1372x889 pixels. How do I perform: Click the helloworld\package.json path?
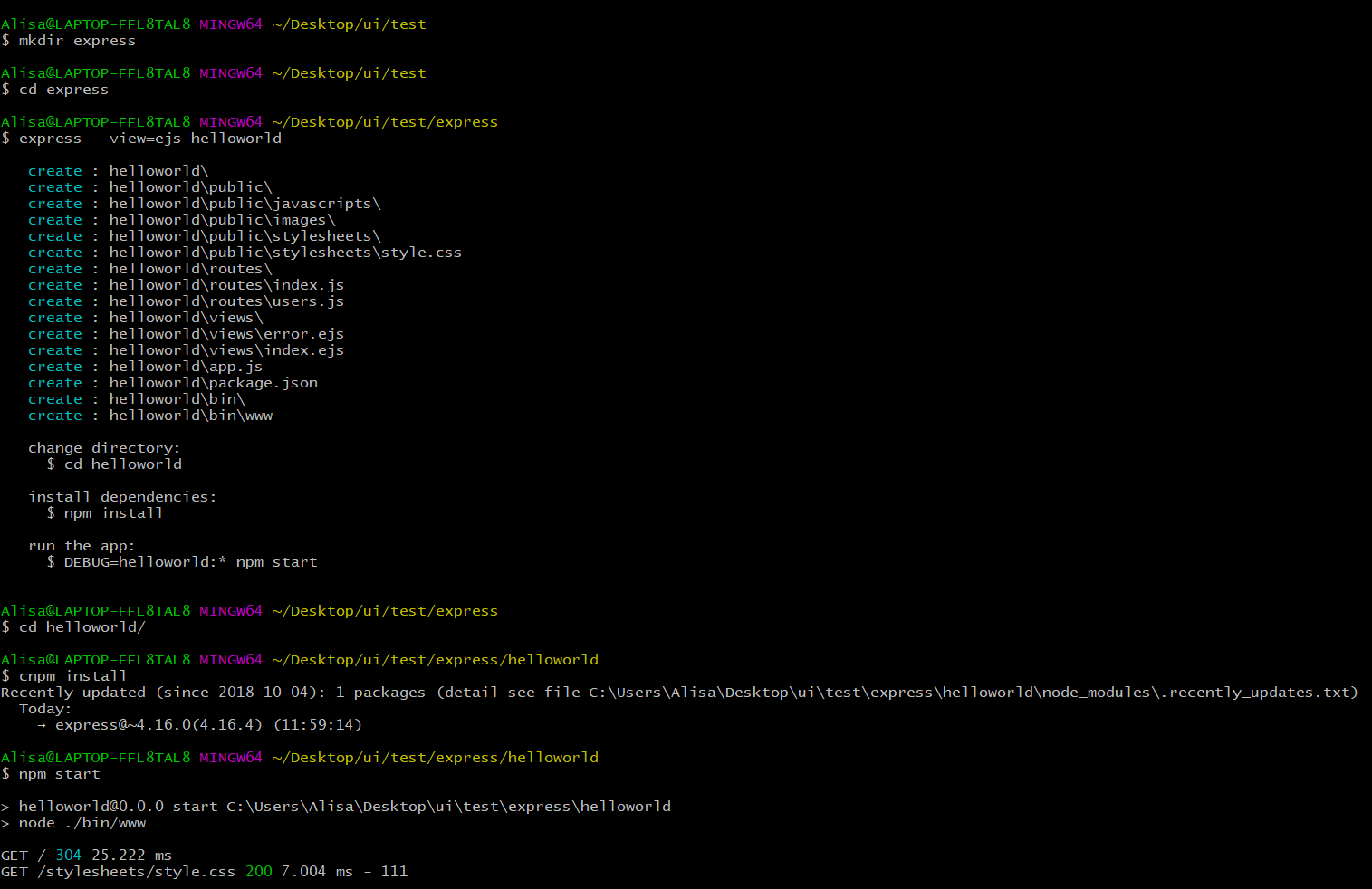(214, 383)
